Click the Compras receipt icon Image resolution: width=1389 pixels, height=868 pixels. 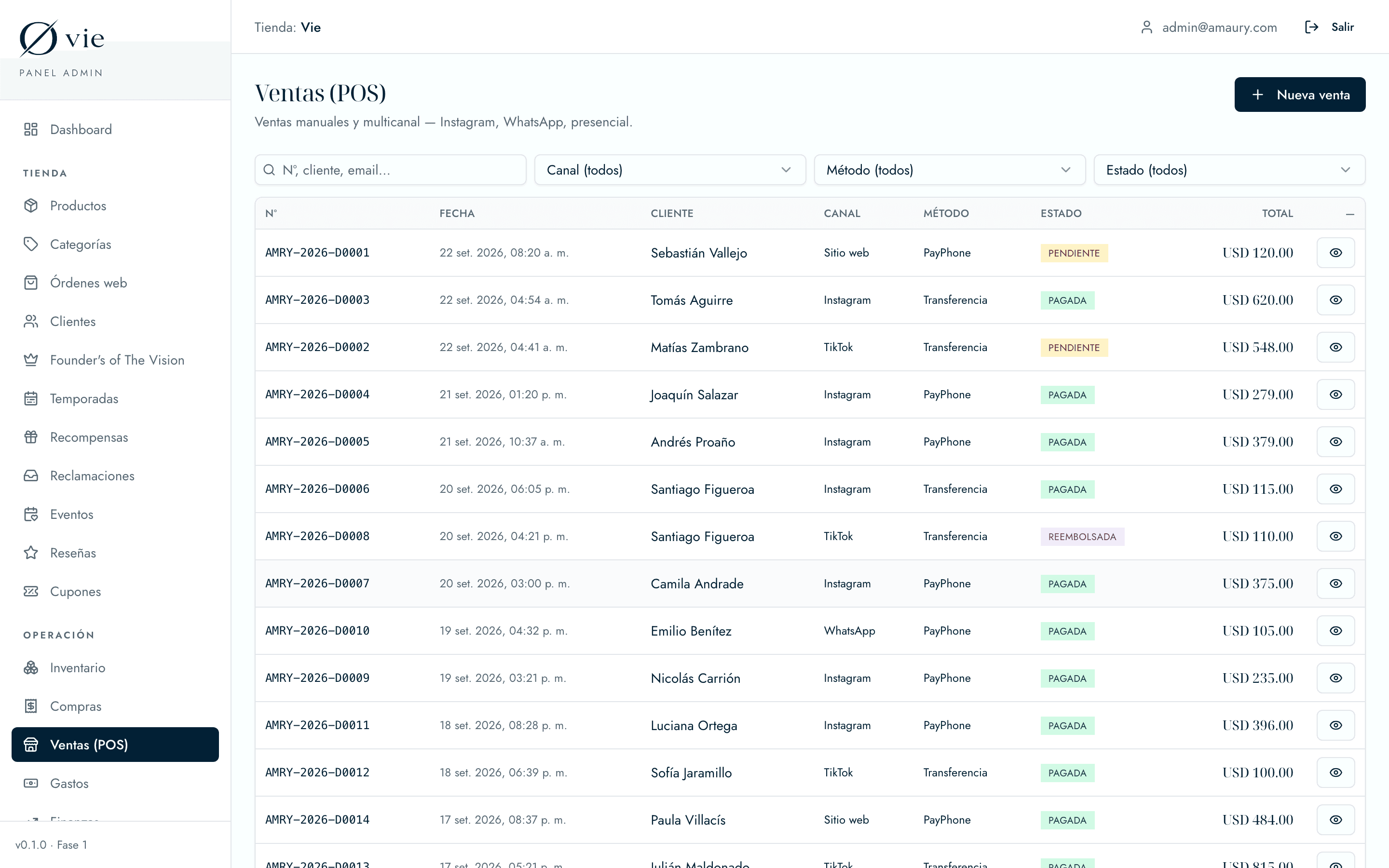[31, 706]
